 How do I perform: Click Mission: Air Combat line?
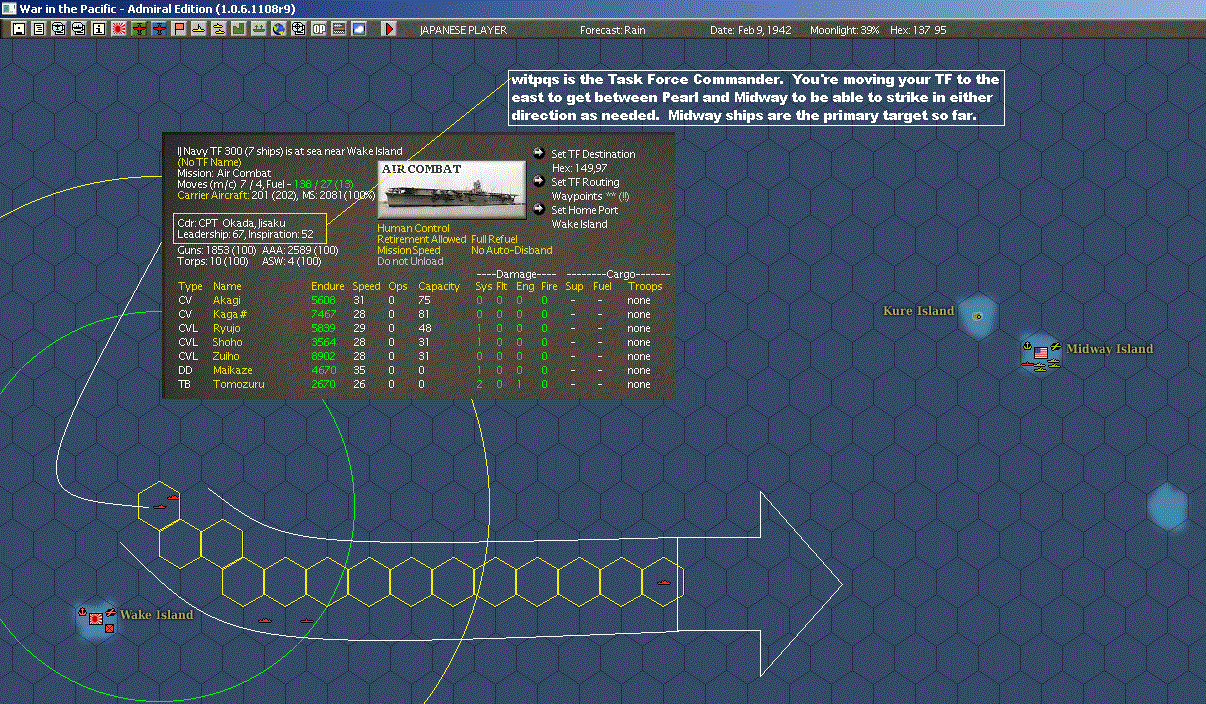(x=223, y=173)
